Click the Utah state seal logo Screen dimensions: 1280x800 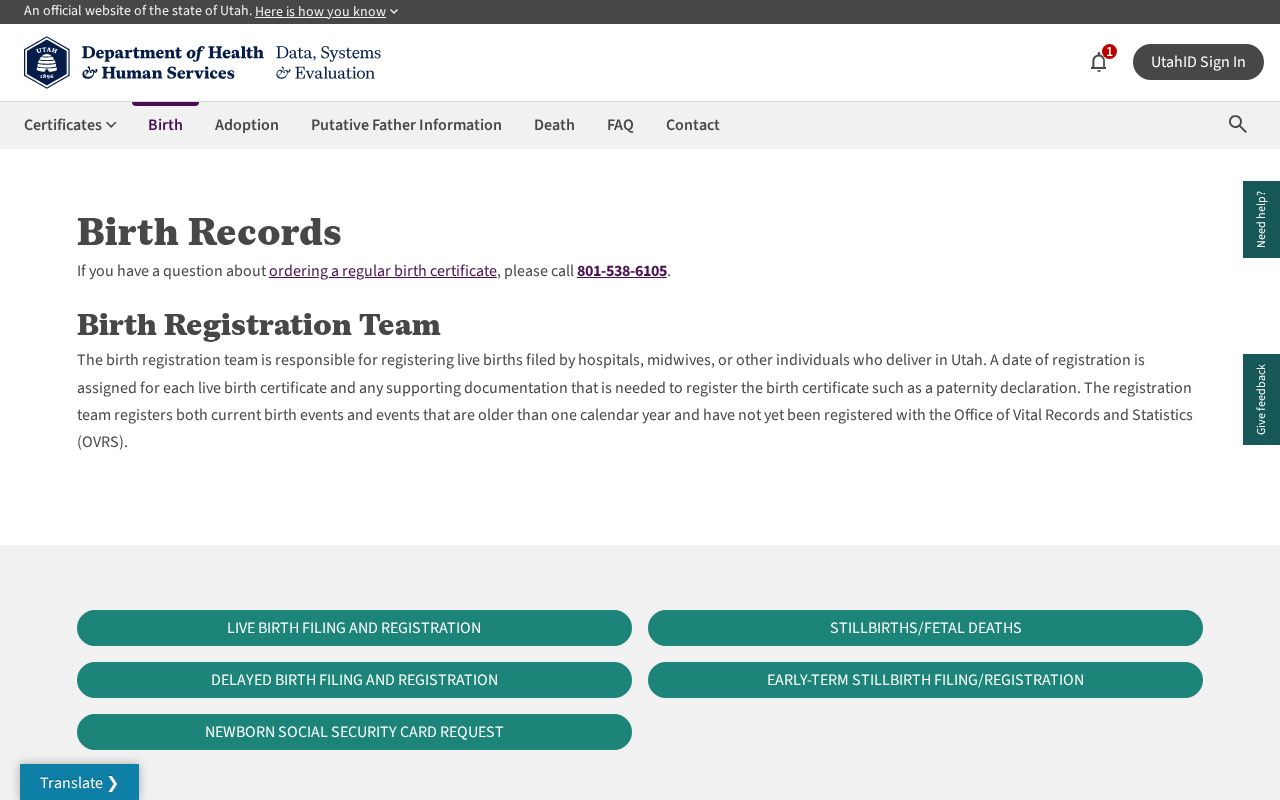(47, 62)
